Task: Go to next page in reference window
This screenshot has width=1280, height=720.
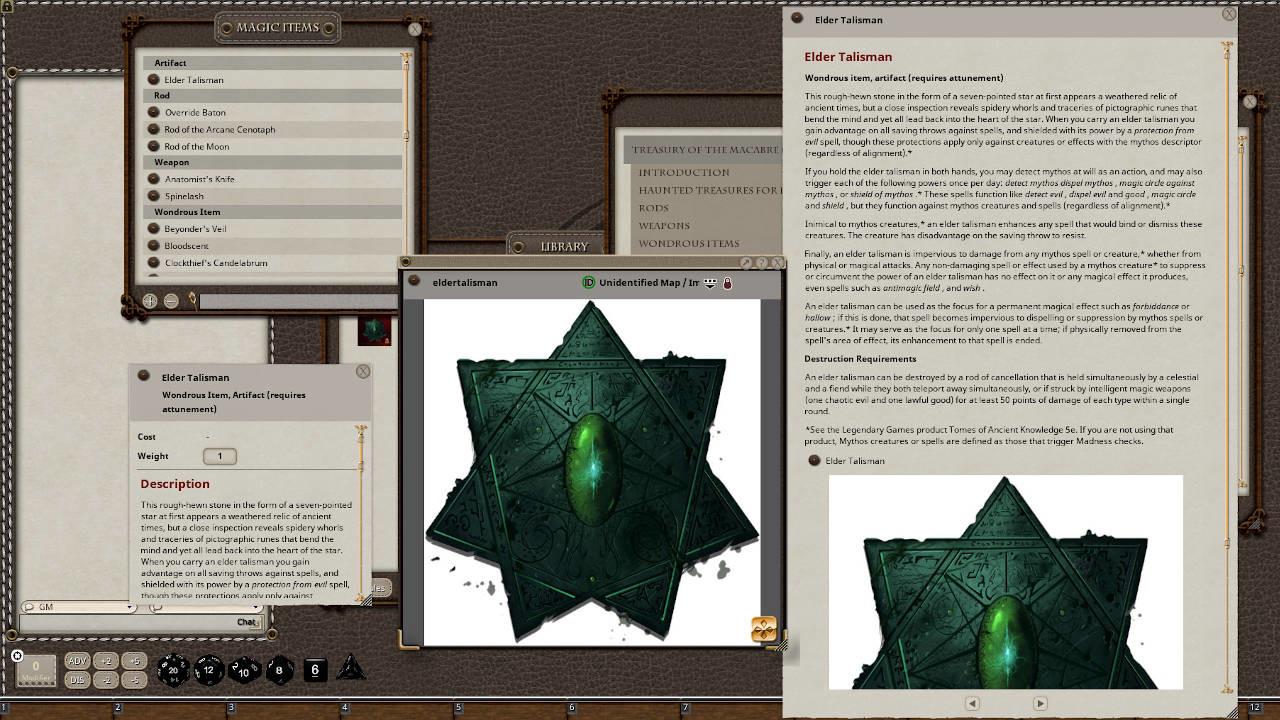Action: 1040,703
